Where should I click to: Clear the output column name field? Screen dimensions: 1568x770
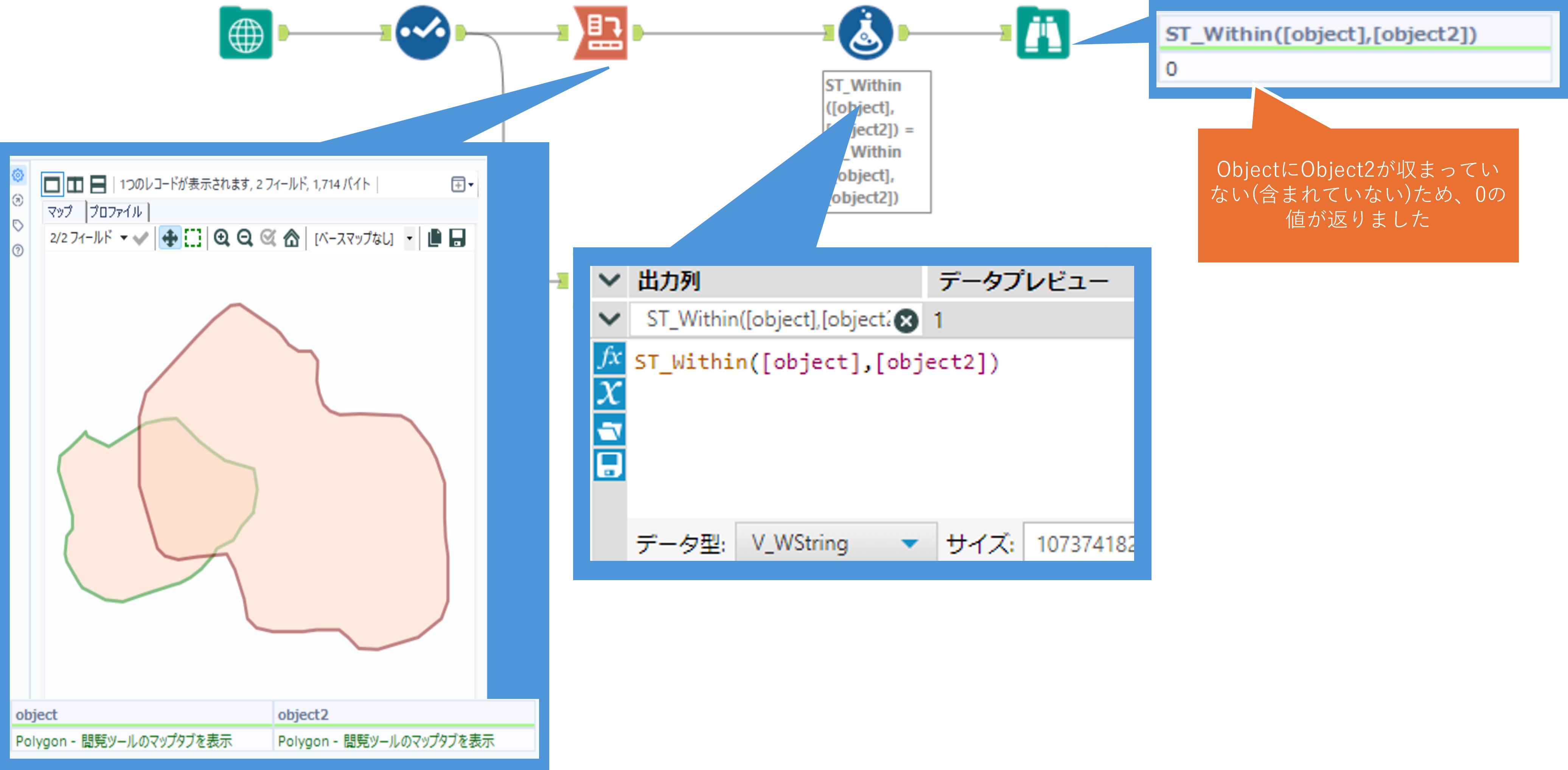(906, 320)
